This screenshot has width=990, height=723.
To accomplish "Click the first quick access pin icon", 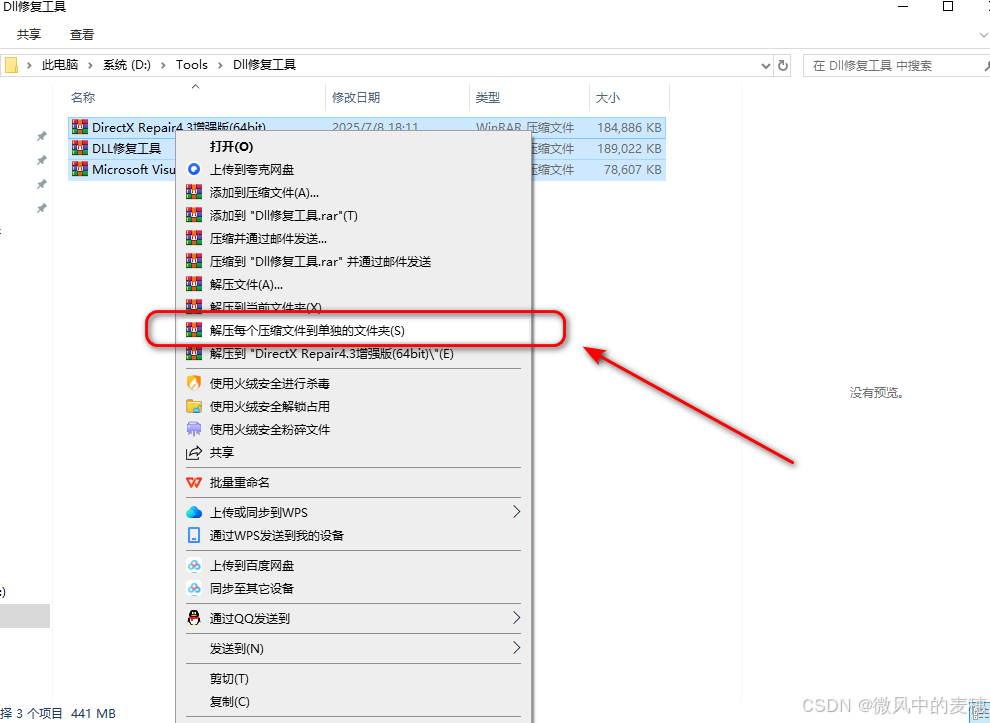I will 42,136.
